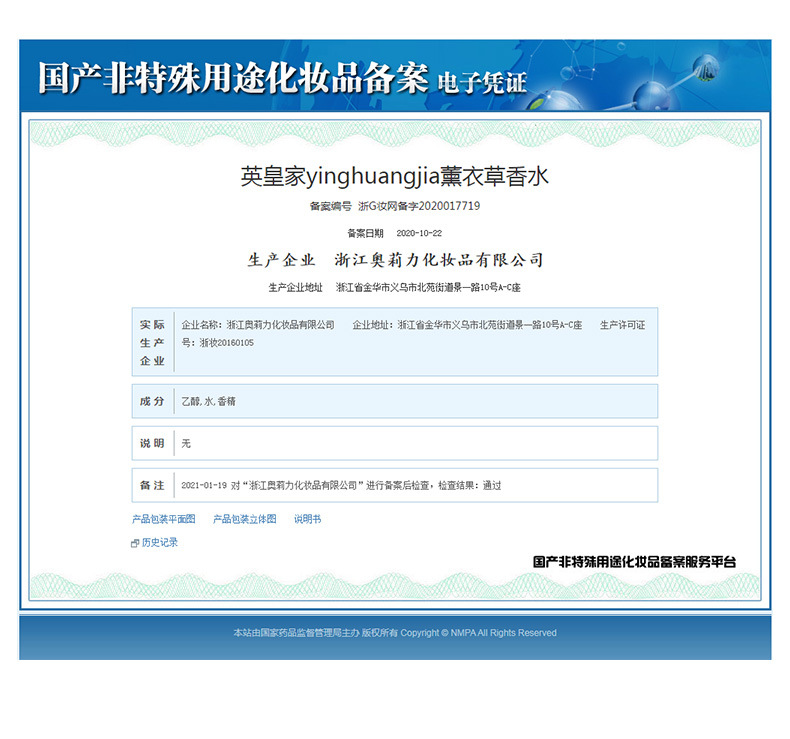The image size is (790, 739).
Task: Click the 备注 row label
Action: point(152,485)
